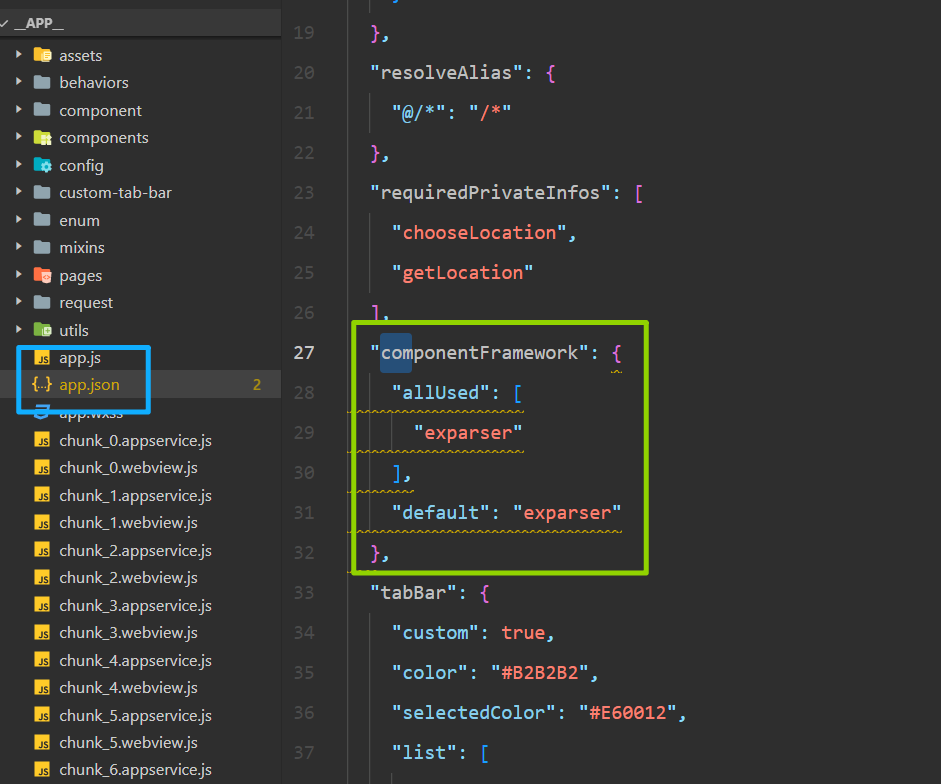
Task: Click "requiredPrivateInfos" key on line 23
Action: [x=490, y=193]
